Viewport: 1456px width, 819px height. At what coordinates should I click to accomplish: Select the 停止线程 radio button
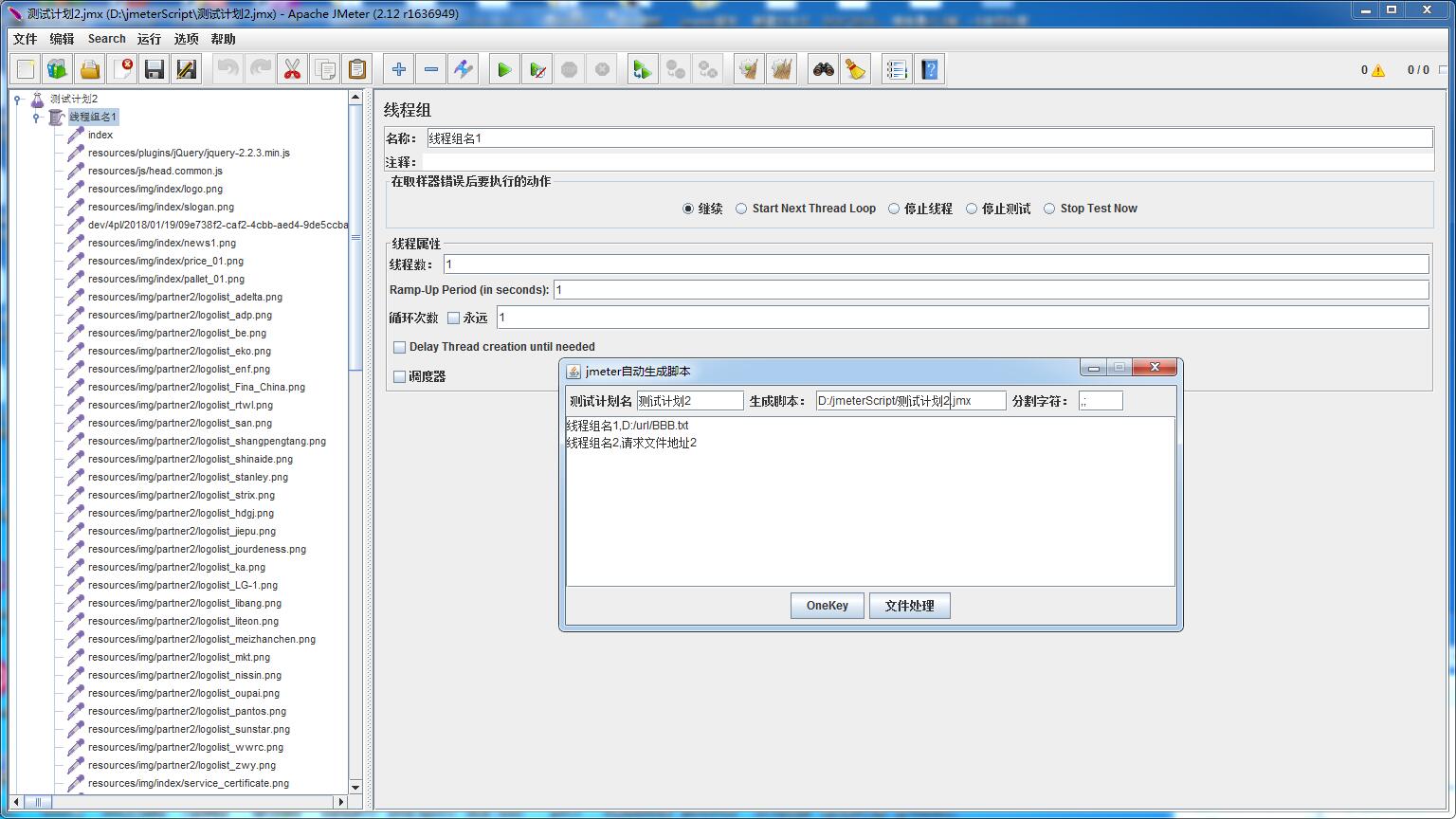(894, 209)
